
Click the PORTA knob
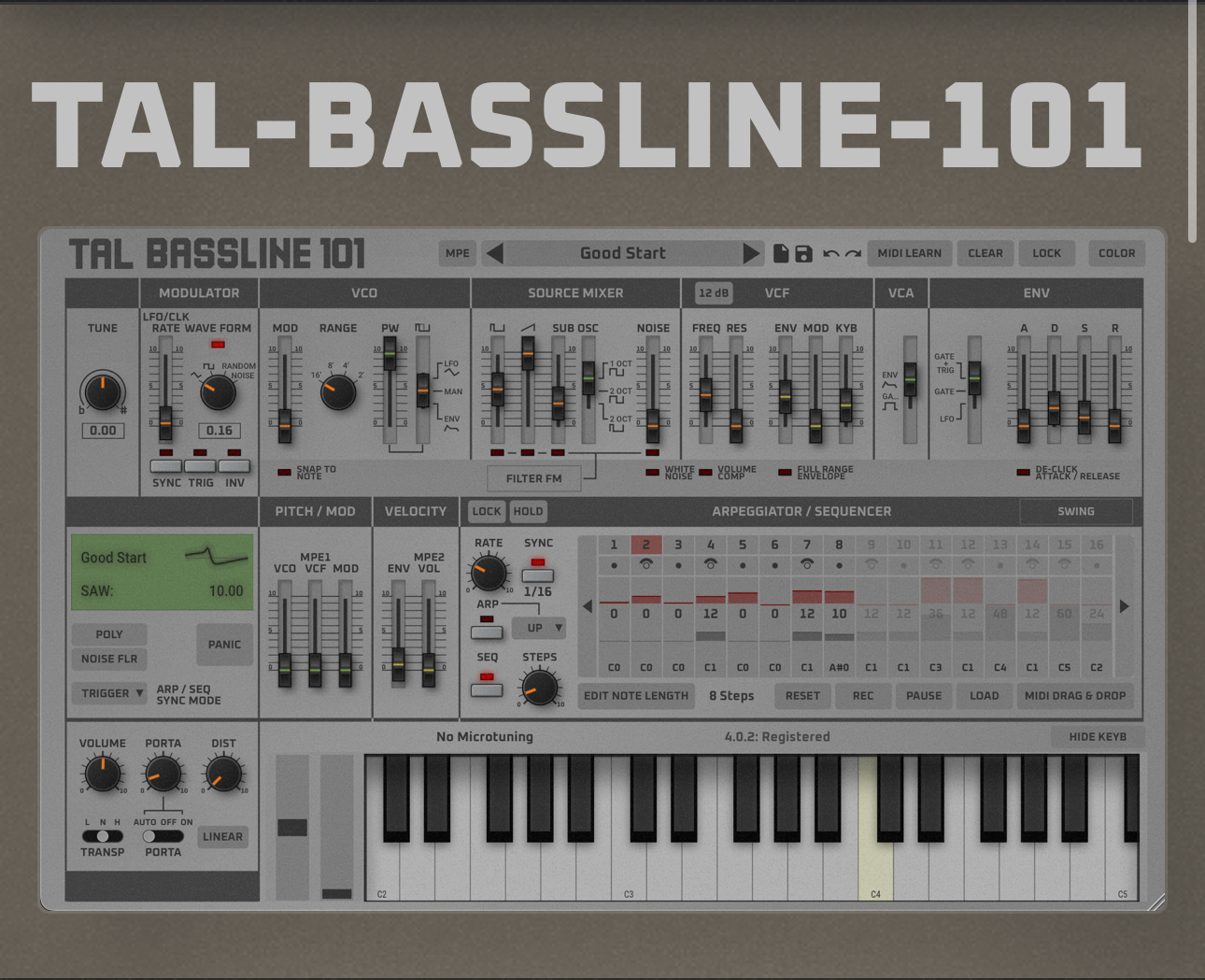pos(163,774)
